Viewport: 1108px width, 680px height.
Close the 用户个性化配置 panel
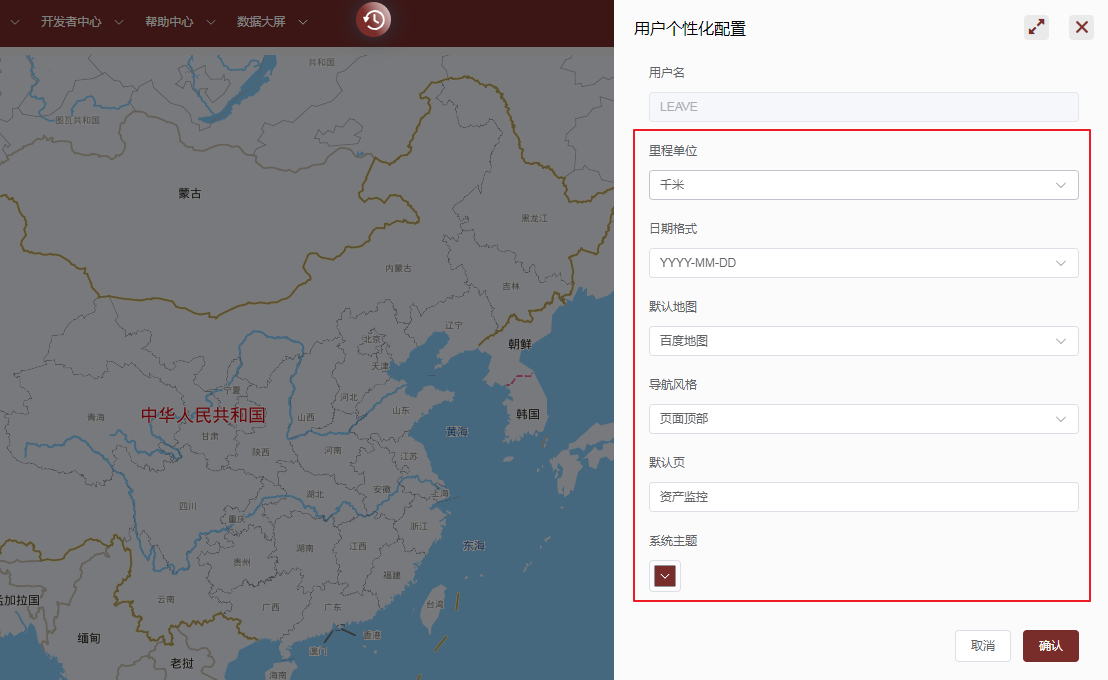1081,28
